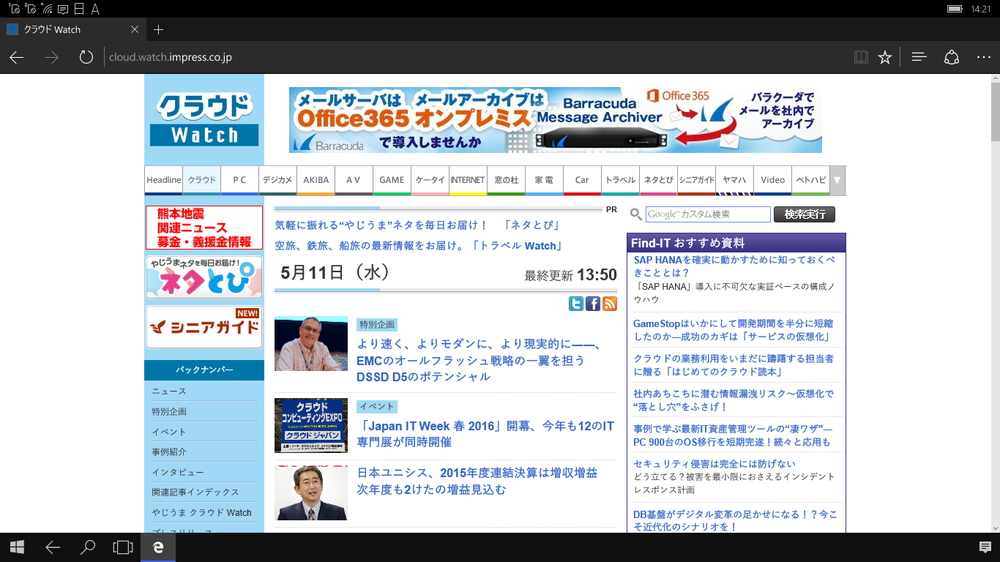
Task: Select Edge icon on taskbar
Action: [x=158, y=547]
